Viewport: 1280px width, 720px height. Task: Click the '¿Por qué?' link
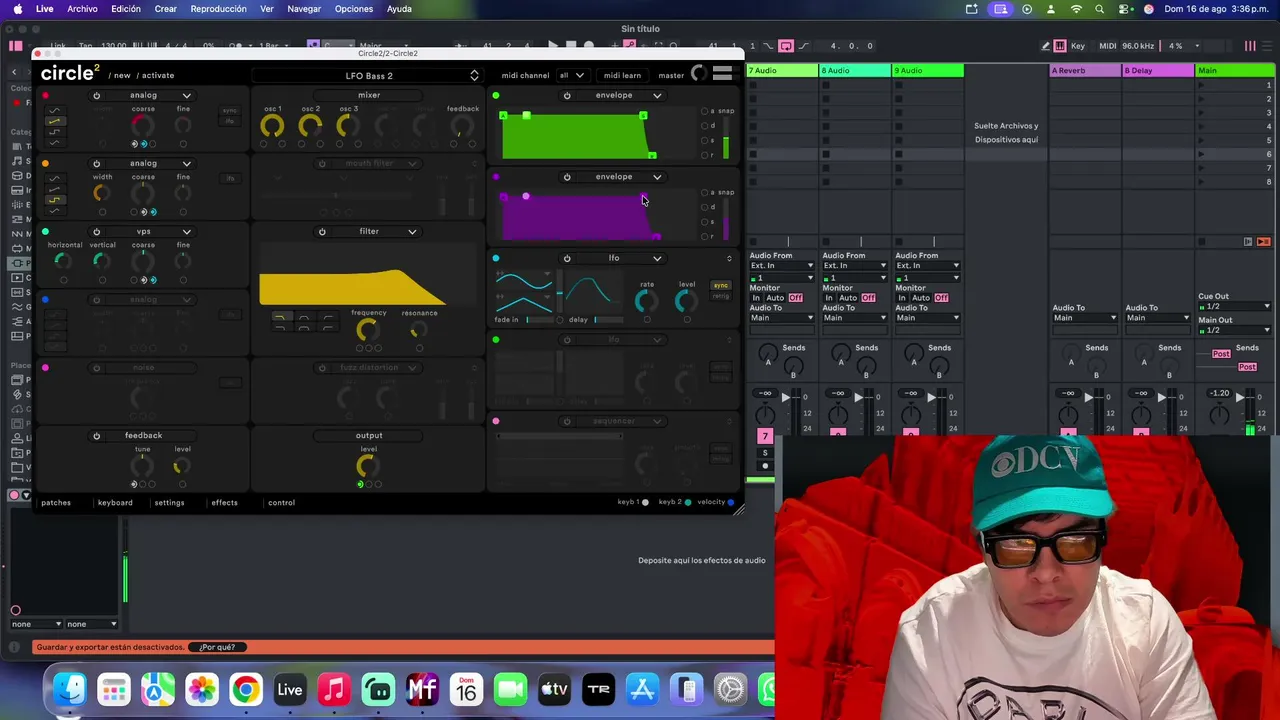pos(217,647)
